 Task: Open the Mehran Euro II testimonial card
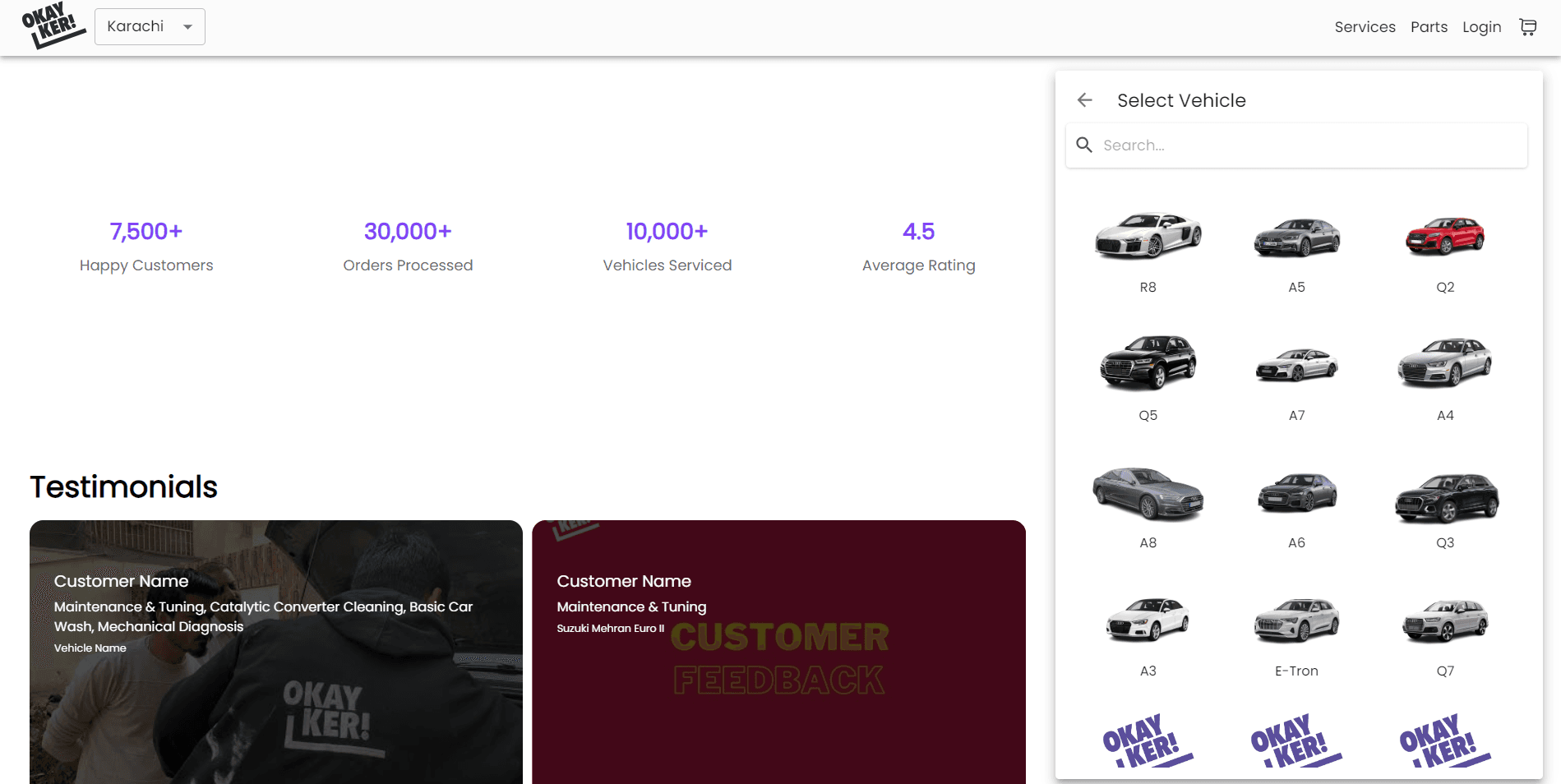click(x=778, y=652)
